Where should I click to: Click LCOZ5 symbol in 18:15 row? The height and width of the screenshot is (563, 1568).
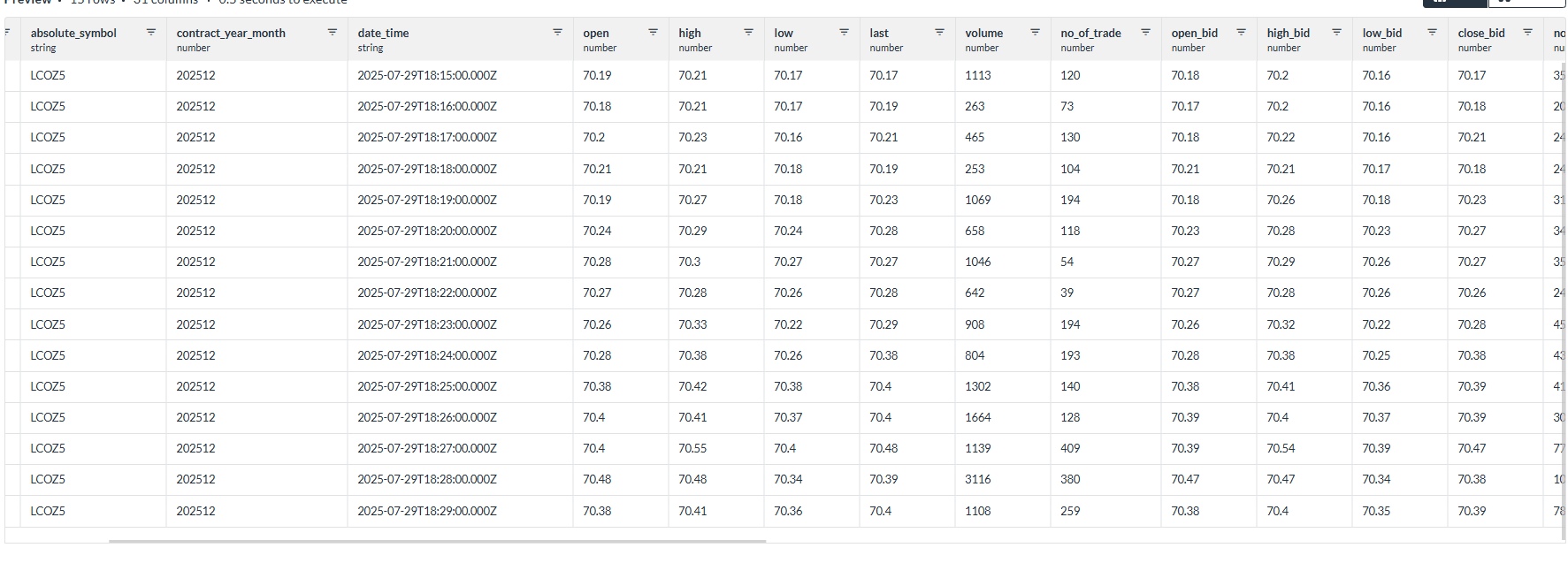(48, 75)
